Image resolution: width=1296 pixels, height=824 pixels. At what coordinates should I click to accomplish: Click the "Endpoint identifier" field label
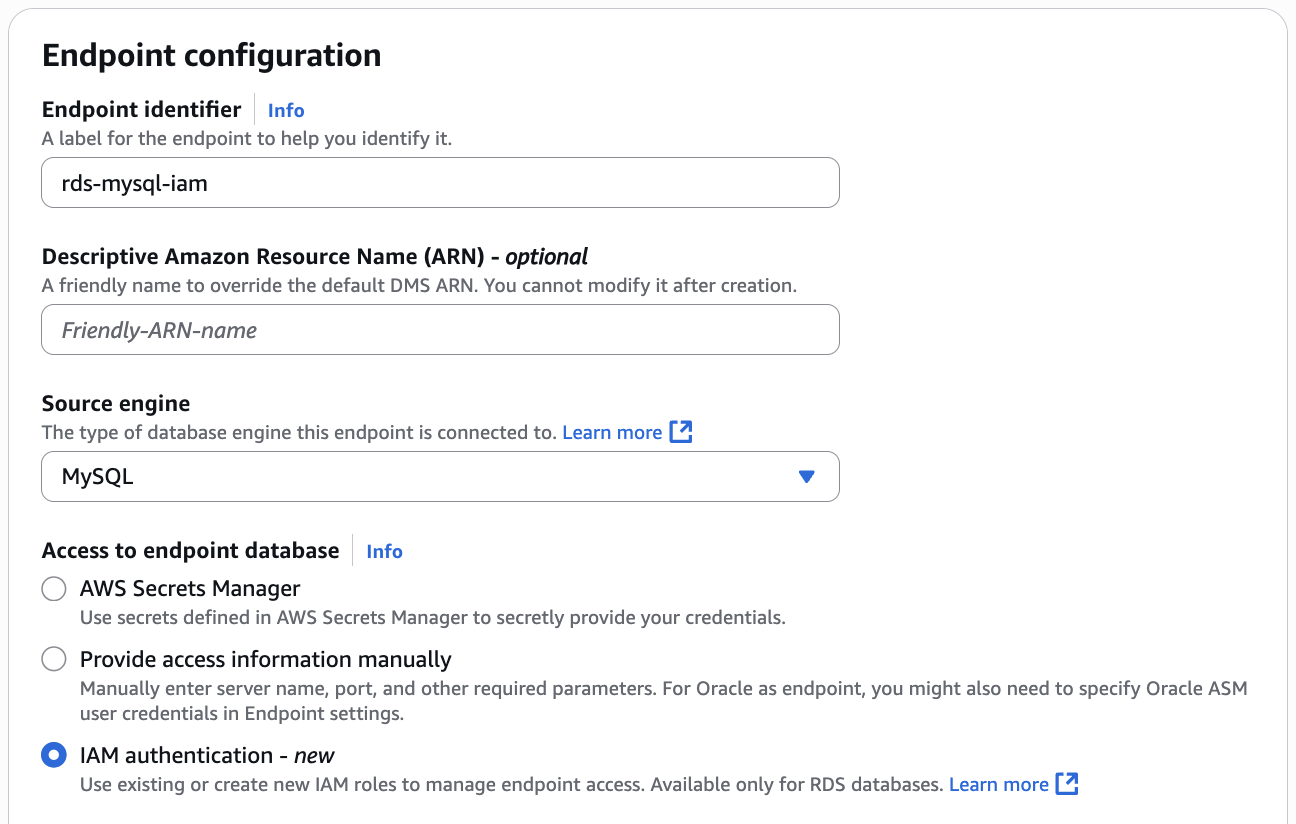click(141, 109)
